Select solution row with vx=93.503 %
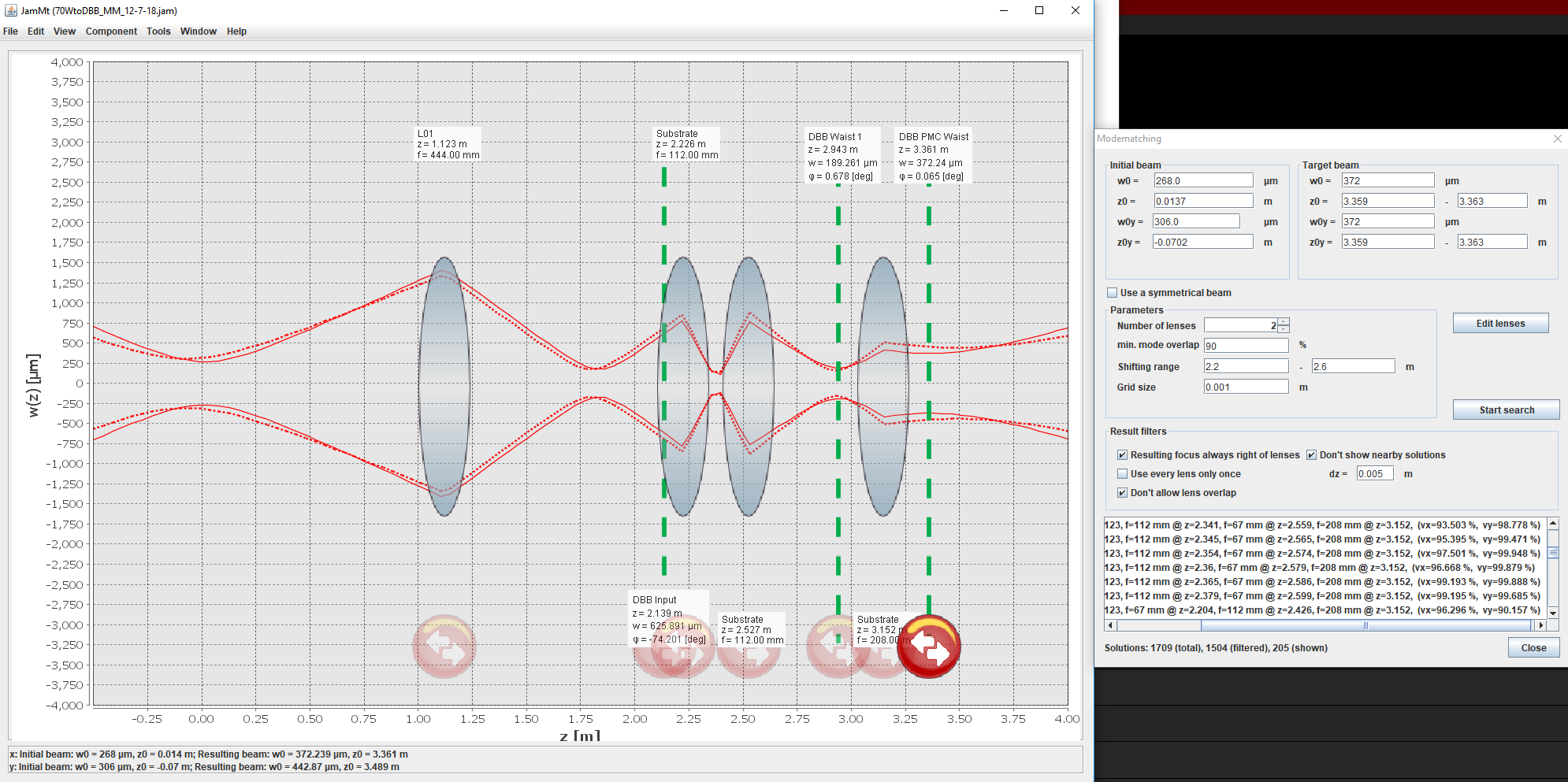Image resolution: width=1568 pixels, height=782 pixels. [x=1325, y=525]
